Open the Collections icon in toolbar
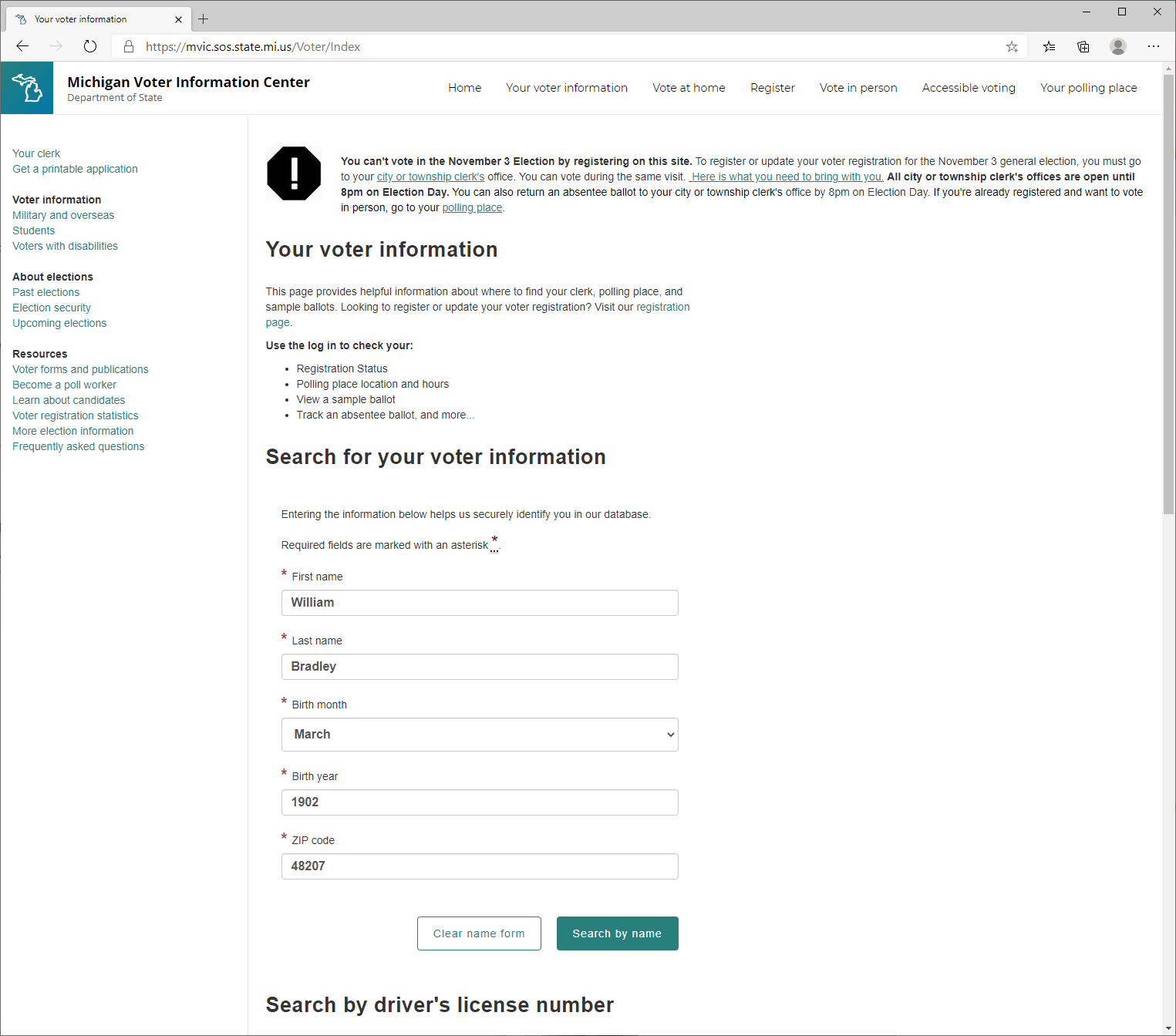The image size is (1176, 1036). coord(1083,46)
